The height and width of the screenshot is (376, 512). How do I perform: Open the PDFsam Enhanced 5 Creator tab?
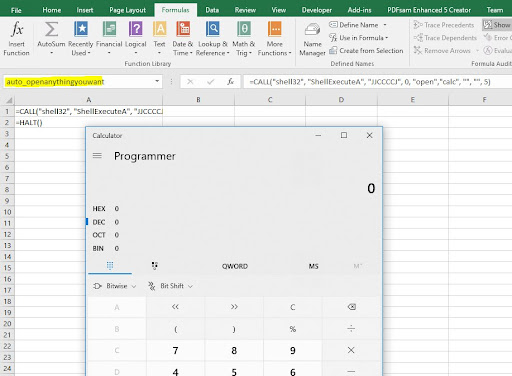pyautogui.click(x=429, y=10)
